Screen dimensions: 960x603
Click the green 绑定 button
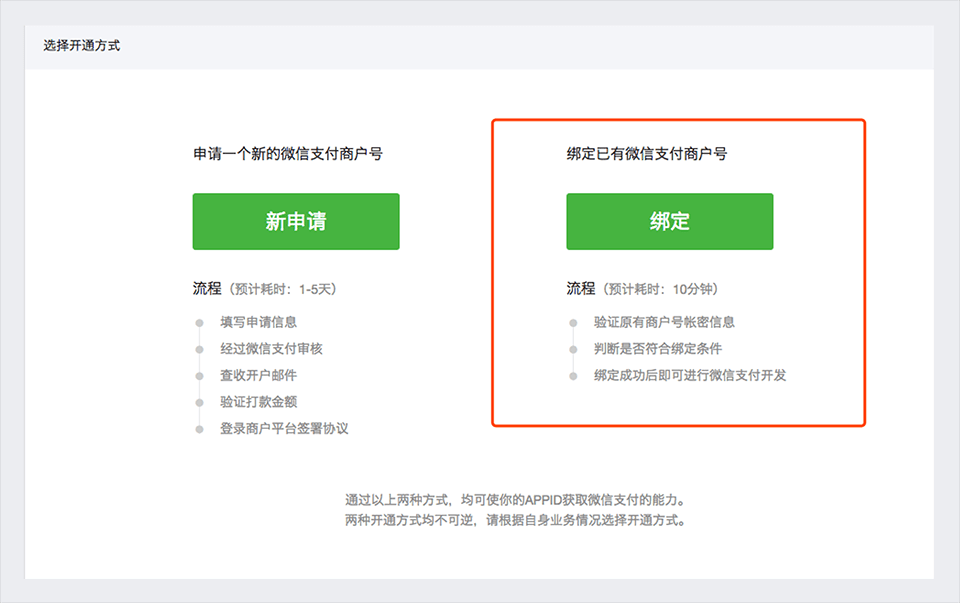pyautogui.click(x=670, y=222)
